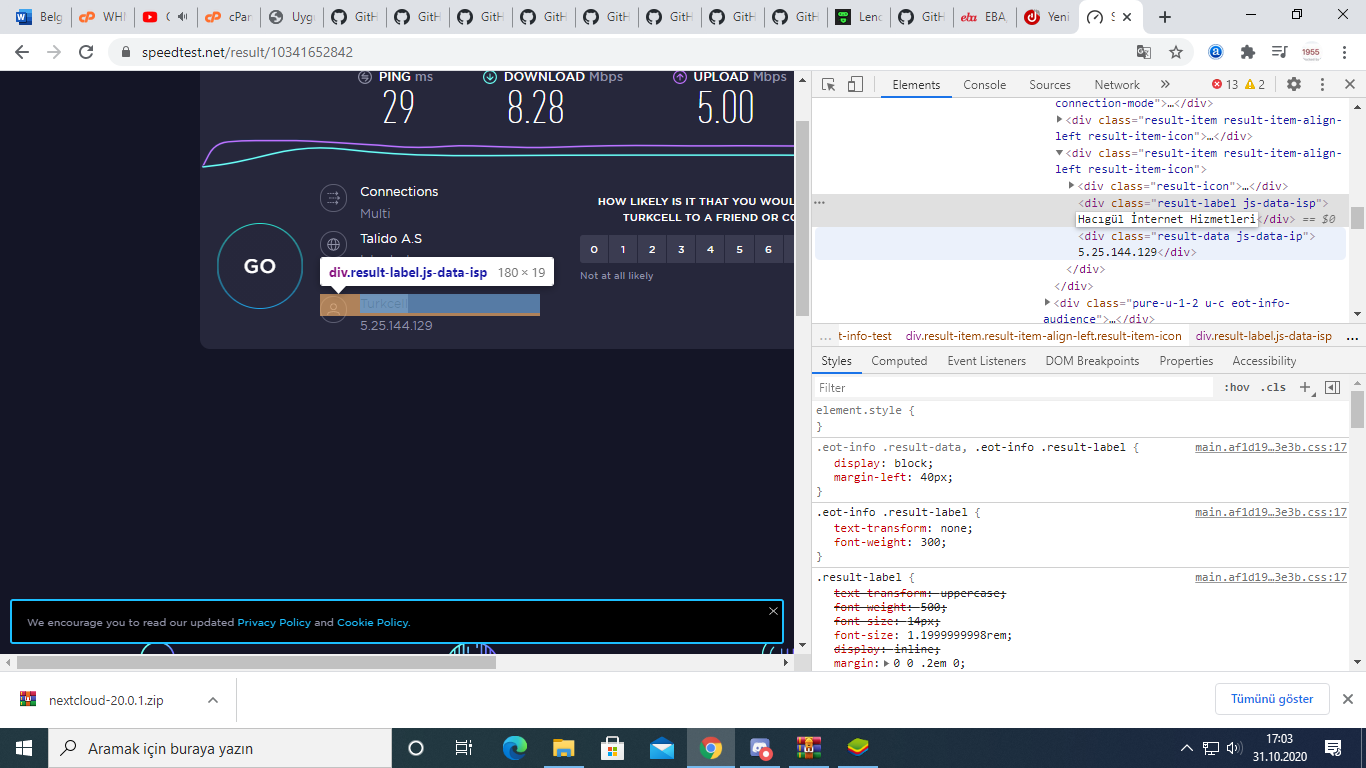Image resolution: width=1366 pixels, height=768 pixels.
Task: Select div.result-label.js-data-isp breadcrumb
Action: click(x=1264, y=336)
